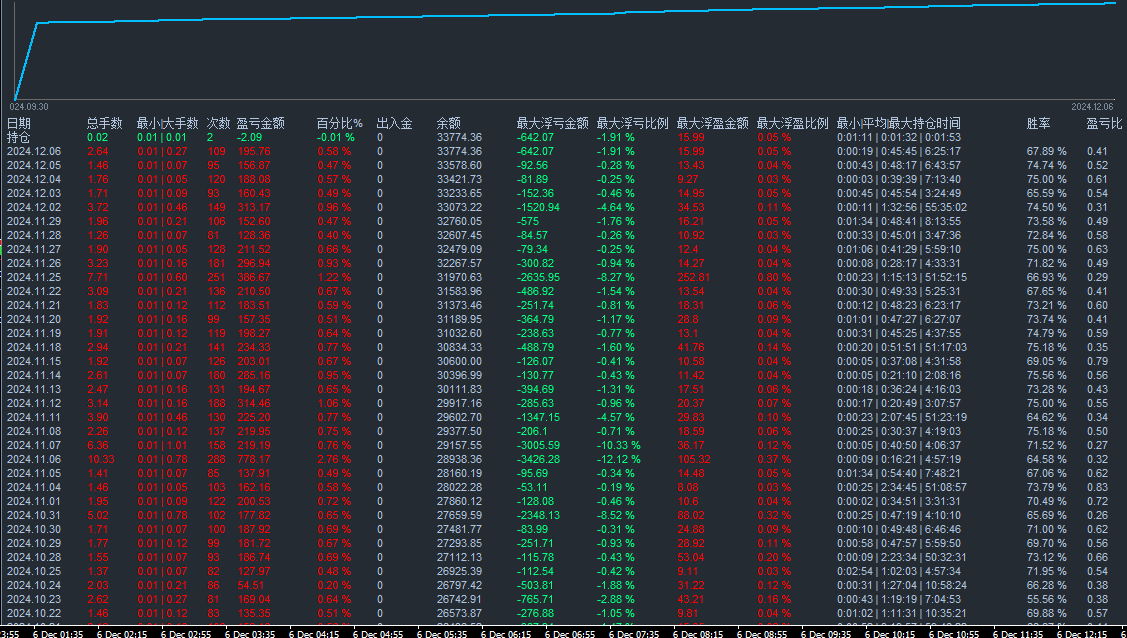Select the 2024.11.14 date row
Image resolution: width=1127 pixels, height=638 pixels.
click(34, 376)
